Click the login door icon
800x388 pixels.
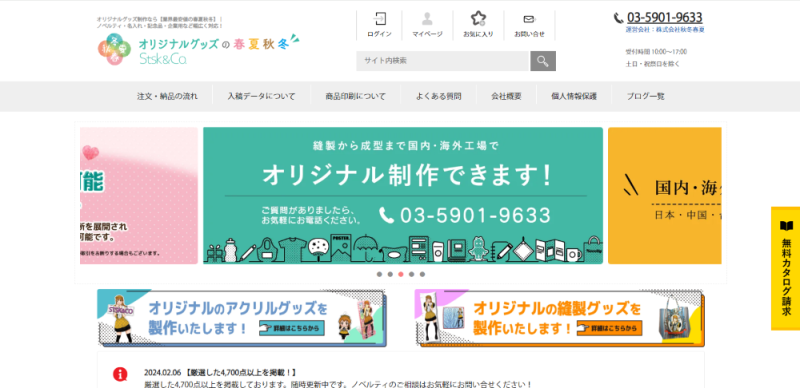(x=380, y=19)
